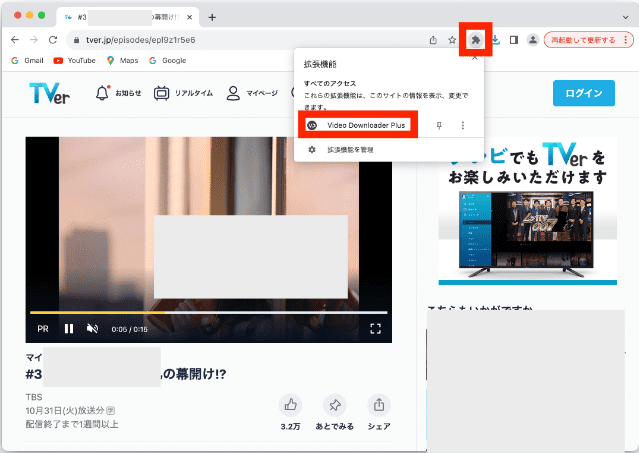Close the extensions popup
The image size is (639, 453).
474,58
